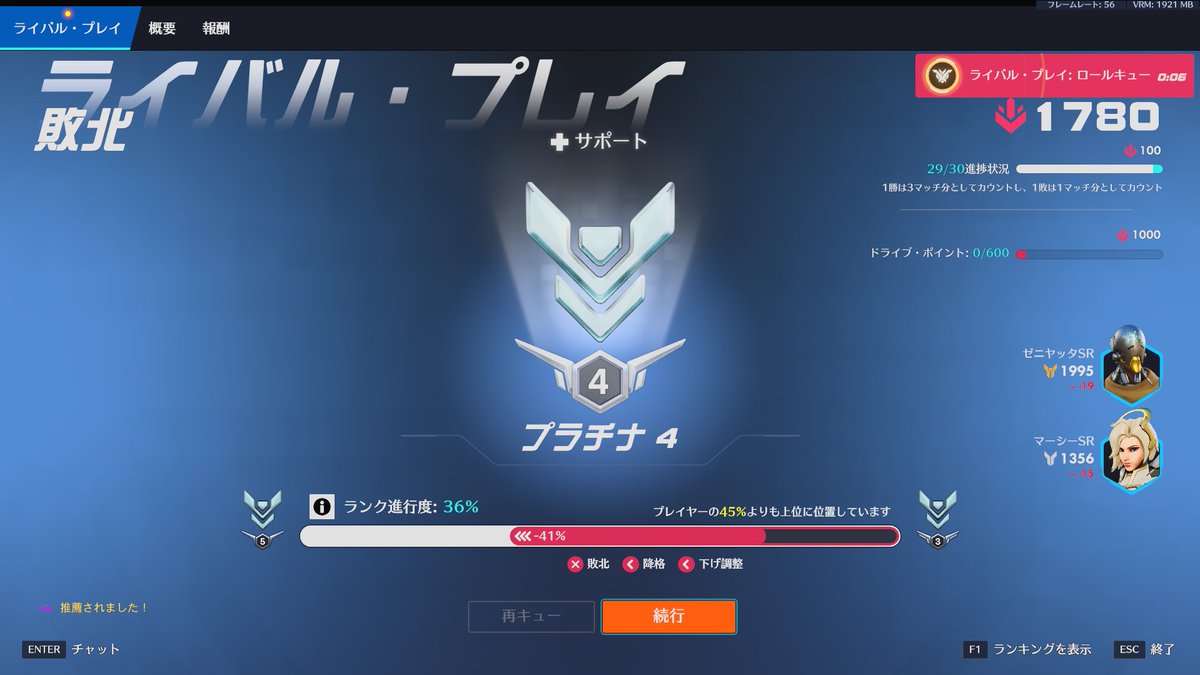The height and width of the screenshot is (675, 1200).
Task: Click the 1780 points value
Action: coord(1097,118)
